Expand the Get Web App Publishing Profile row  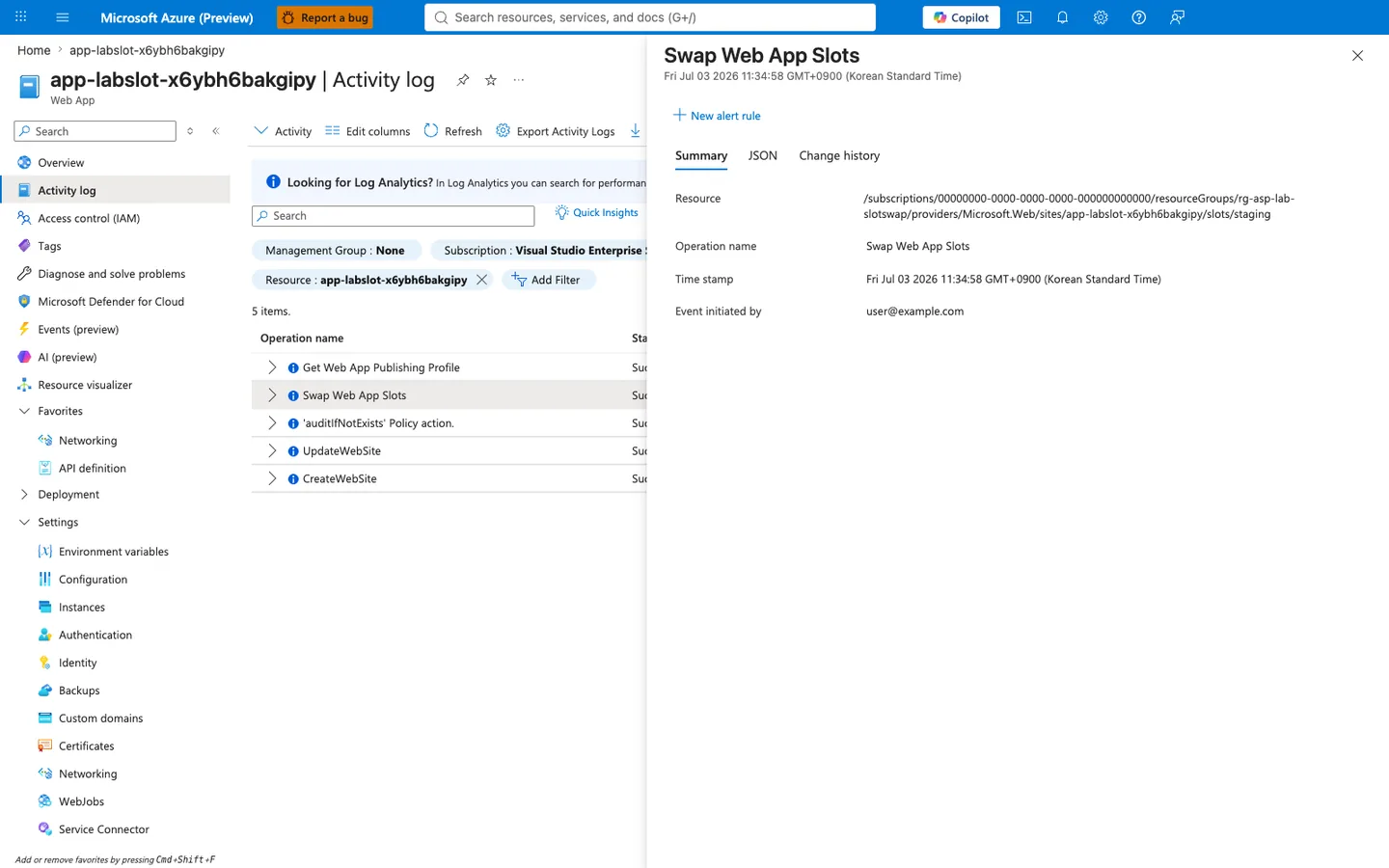[272, 367]
